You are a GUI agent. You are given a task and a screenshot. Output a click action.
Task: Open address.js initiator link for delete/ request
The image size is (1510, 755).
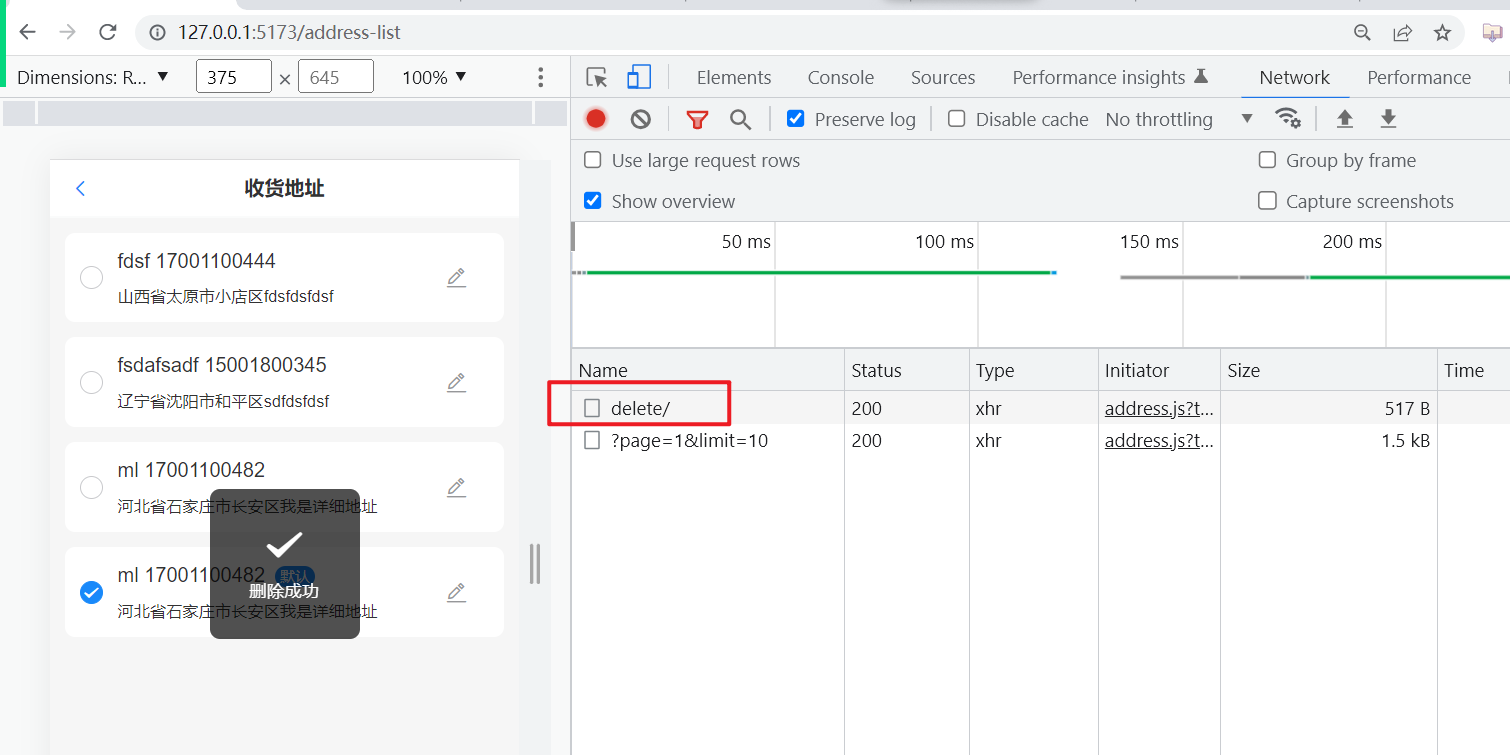pos(1159,408)
